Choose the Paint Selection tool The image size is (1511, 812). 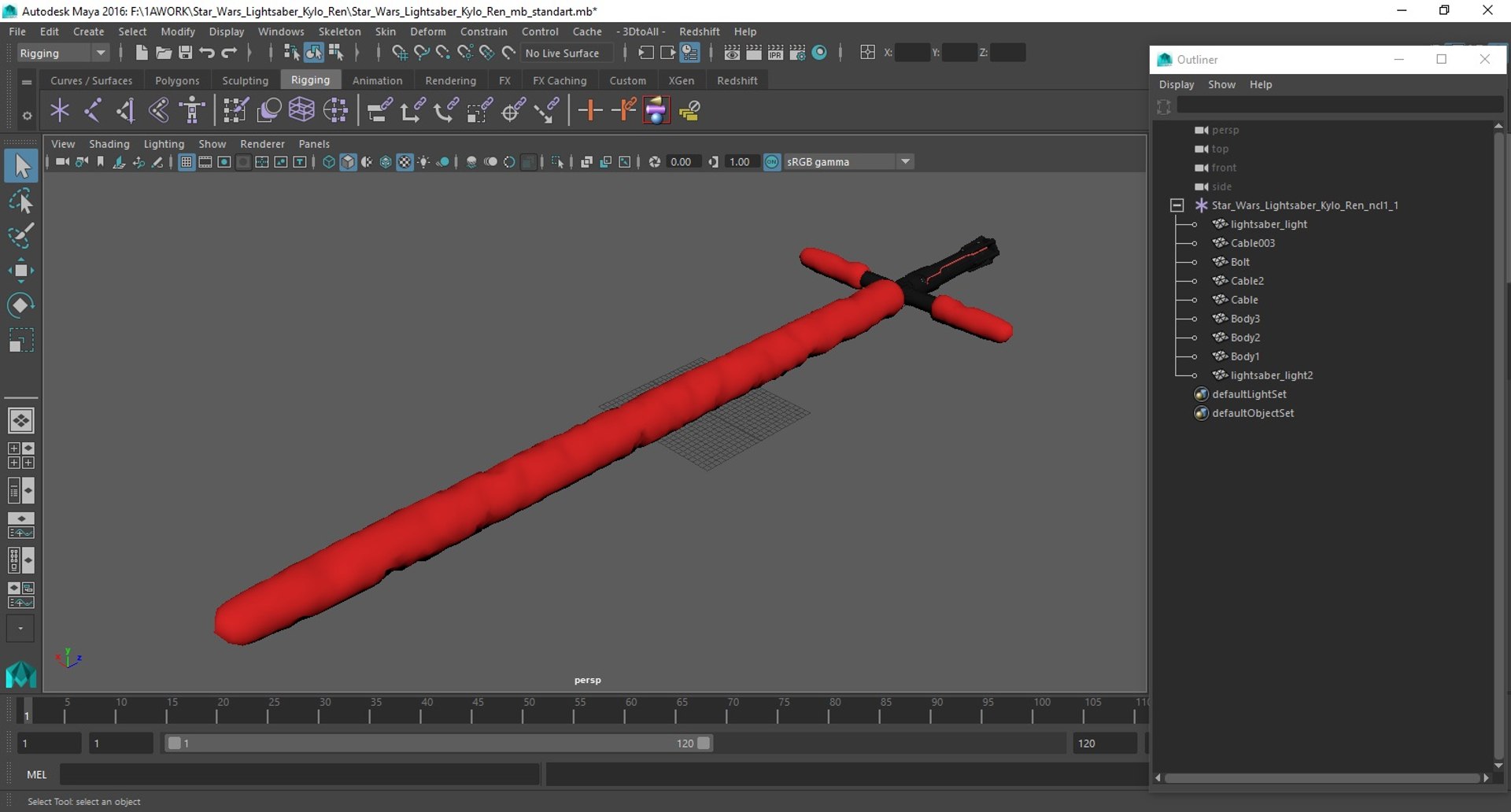21,235
